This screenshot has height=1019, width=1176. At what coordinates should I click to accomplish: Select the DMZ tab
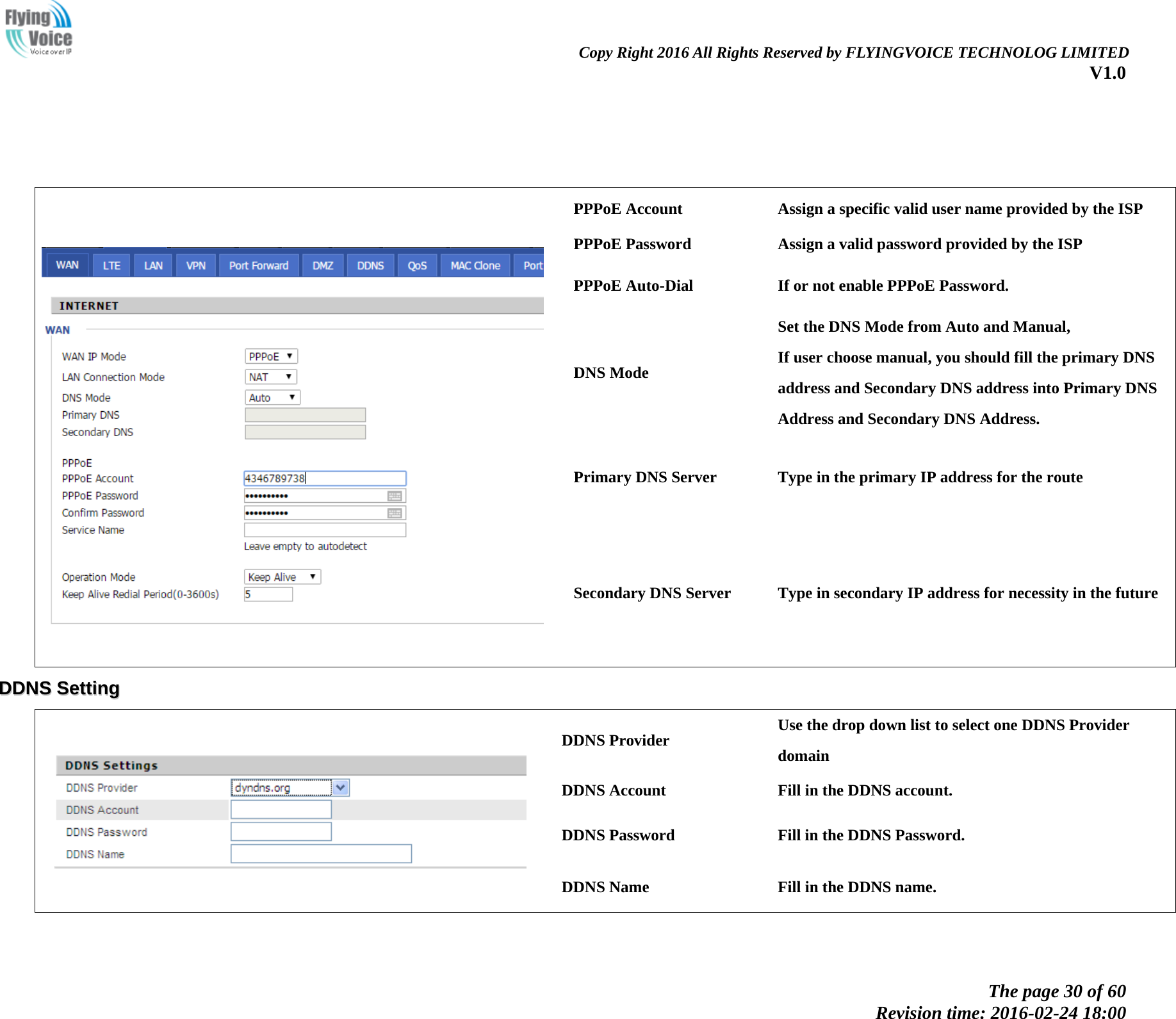click(x=322, y=265)
